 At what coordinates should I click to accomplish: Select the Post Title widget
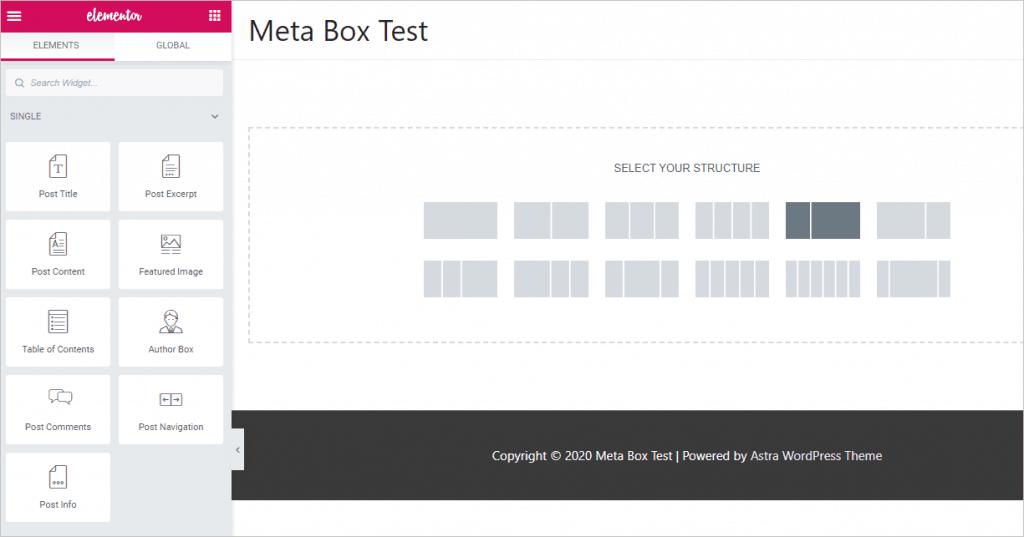58,176
